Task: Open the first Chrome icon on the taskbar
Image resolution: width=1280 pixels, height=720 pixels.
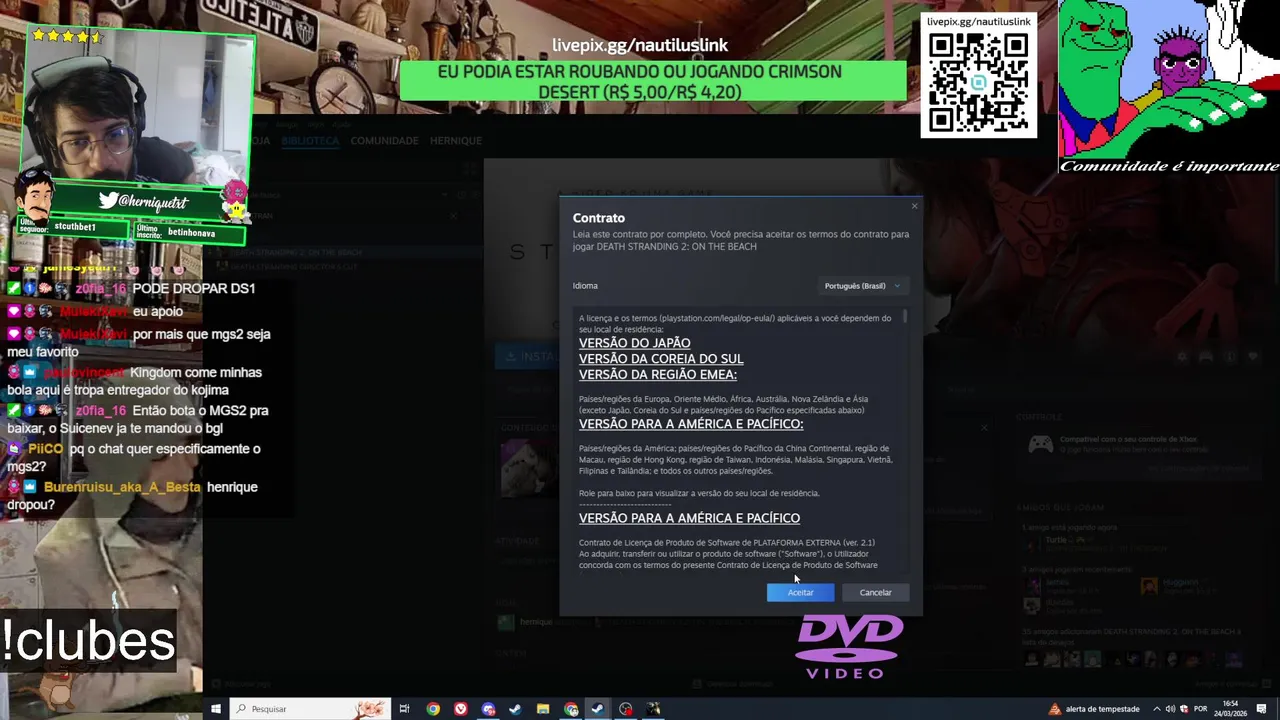Action: [433, 709]
